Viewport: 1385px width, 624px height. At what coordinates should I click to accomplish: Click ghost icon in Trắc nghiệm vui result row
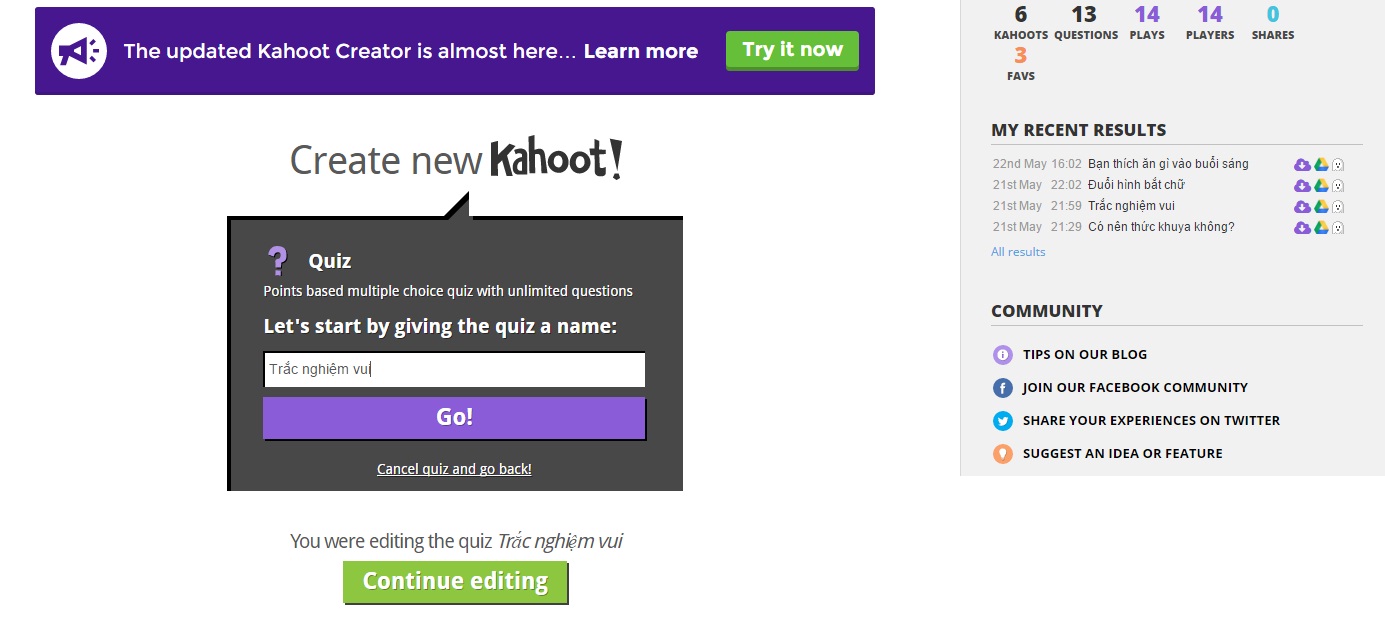pos(1338,207)
